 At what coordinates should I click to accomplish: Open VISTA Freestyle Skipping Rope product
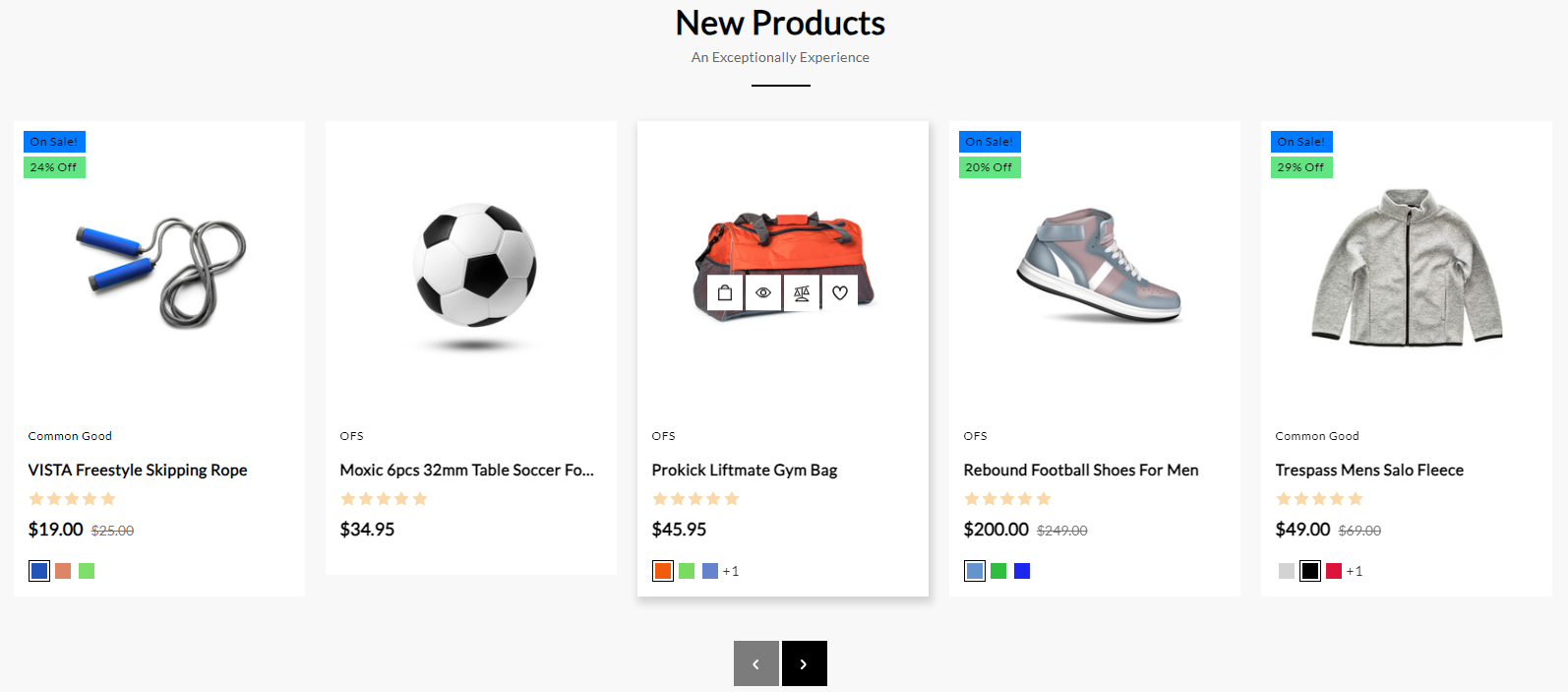(x=138, y=471)
